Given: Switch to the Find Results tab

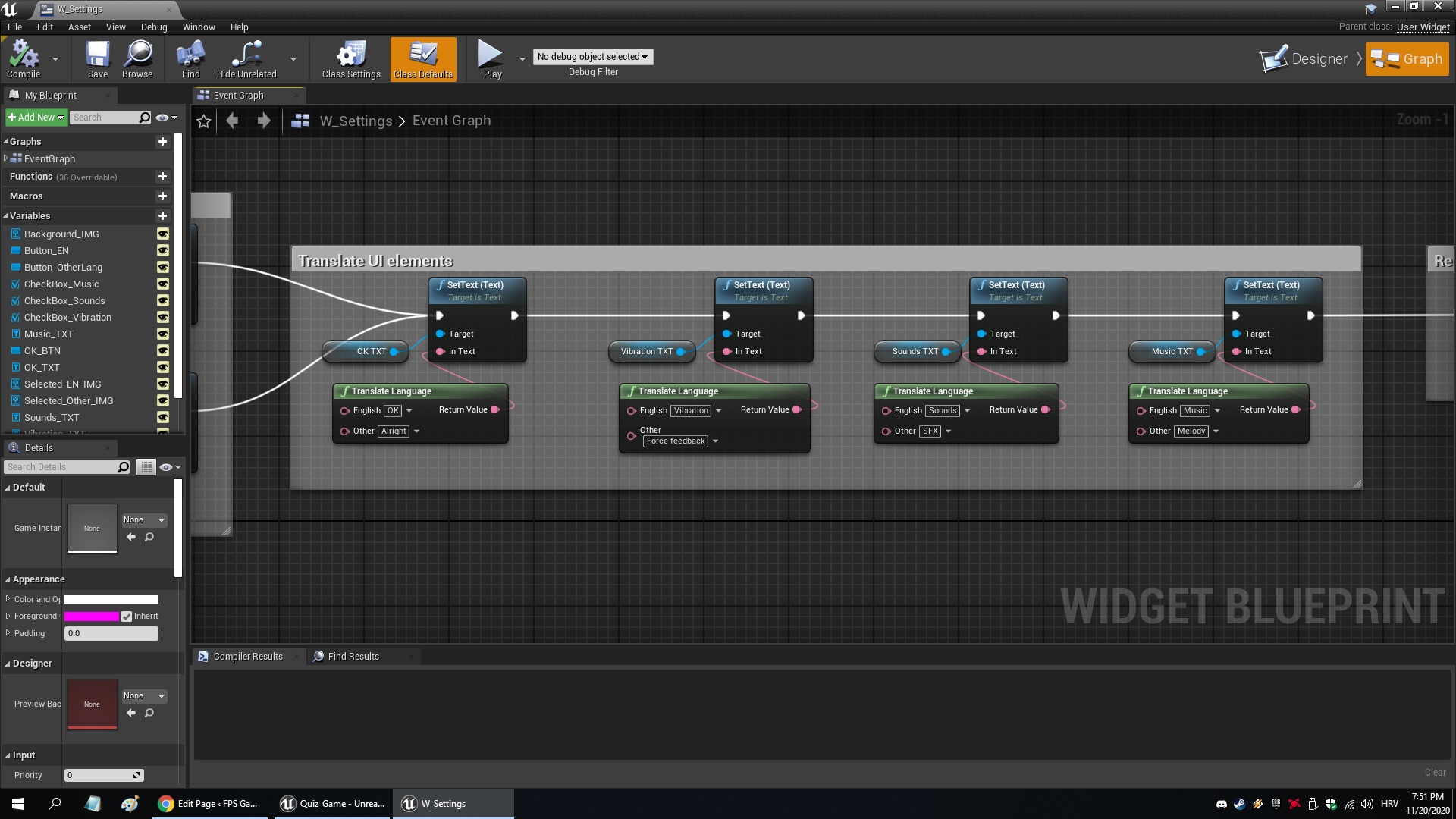Looking at the screenshot, I should [353, 657].
